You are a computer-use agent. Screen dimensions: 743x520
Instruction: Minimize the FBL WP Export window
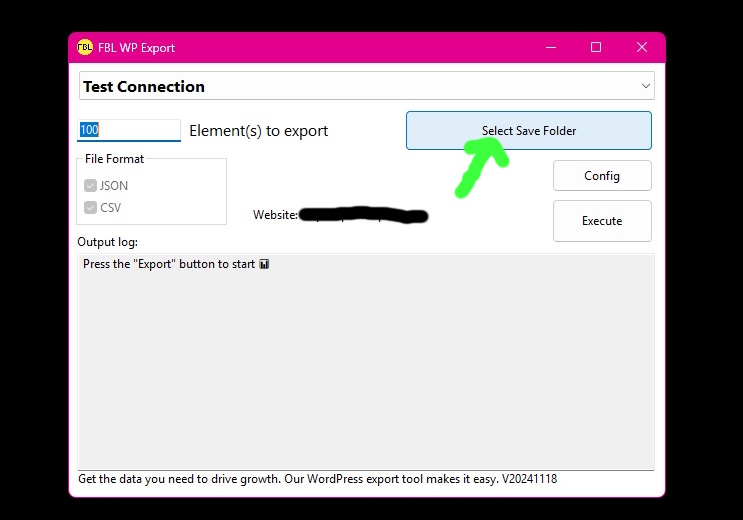click(x=550, y=47)
